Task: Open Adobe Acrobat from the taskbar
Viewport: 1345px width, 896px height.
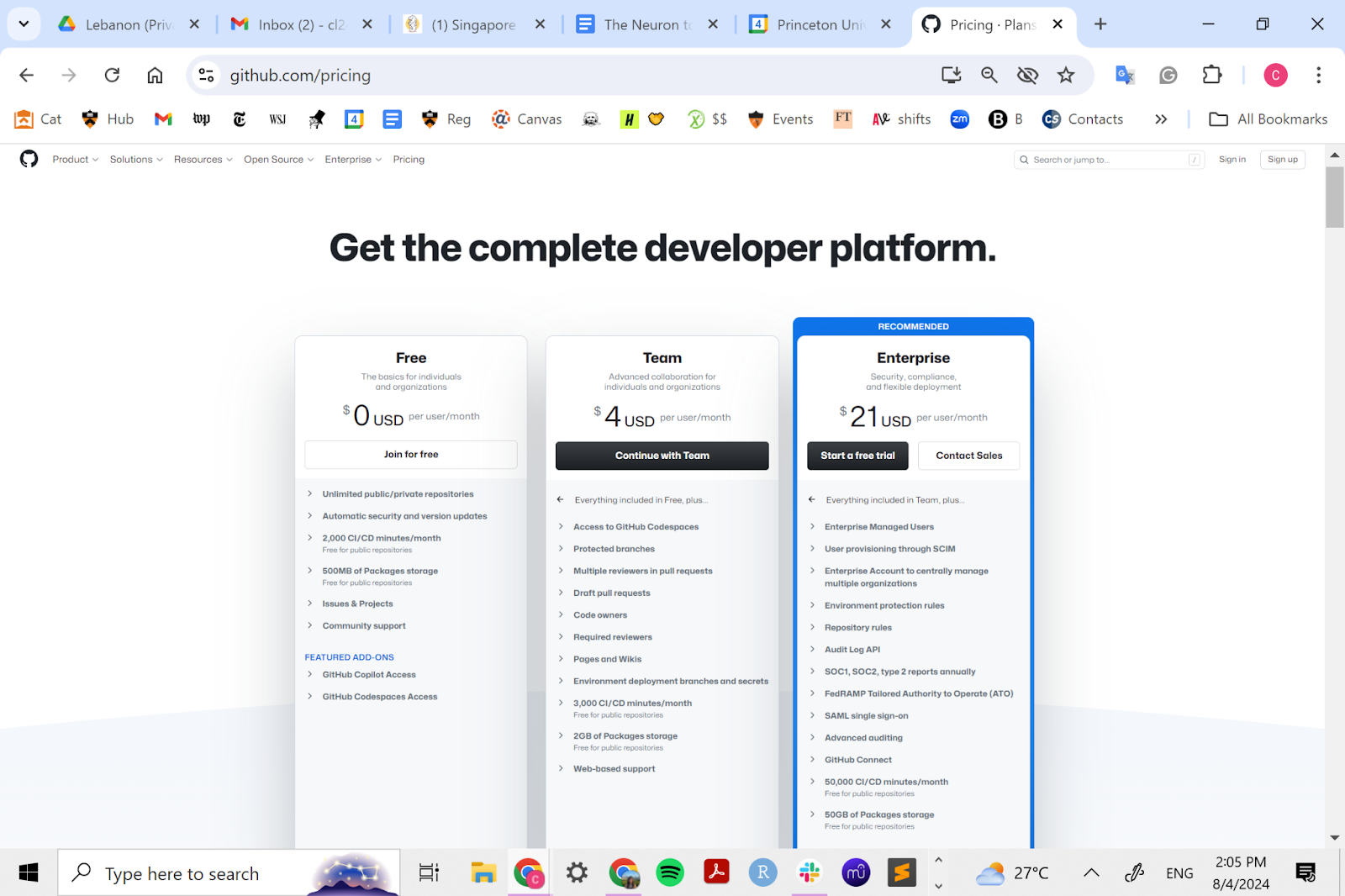Action: [716, 873]
